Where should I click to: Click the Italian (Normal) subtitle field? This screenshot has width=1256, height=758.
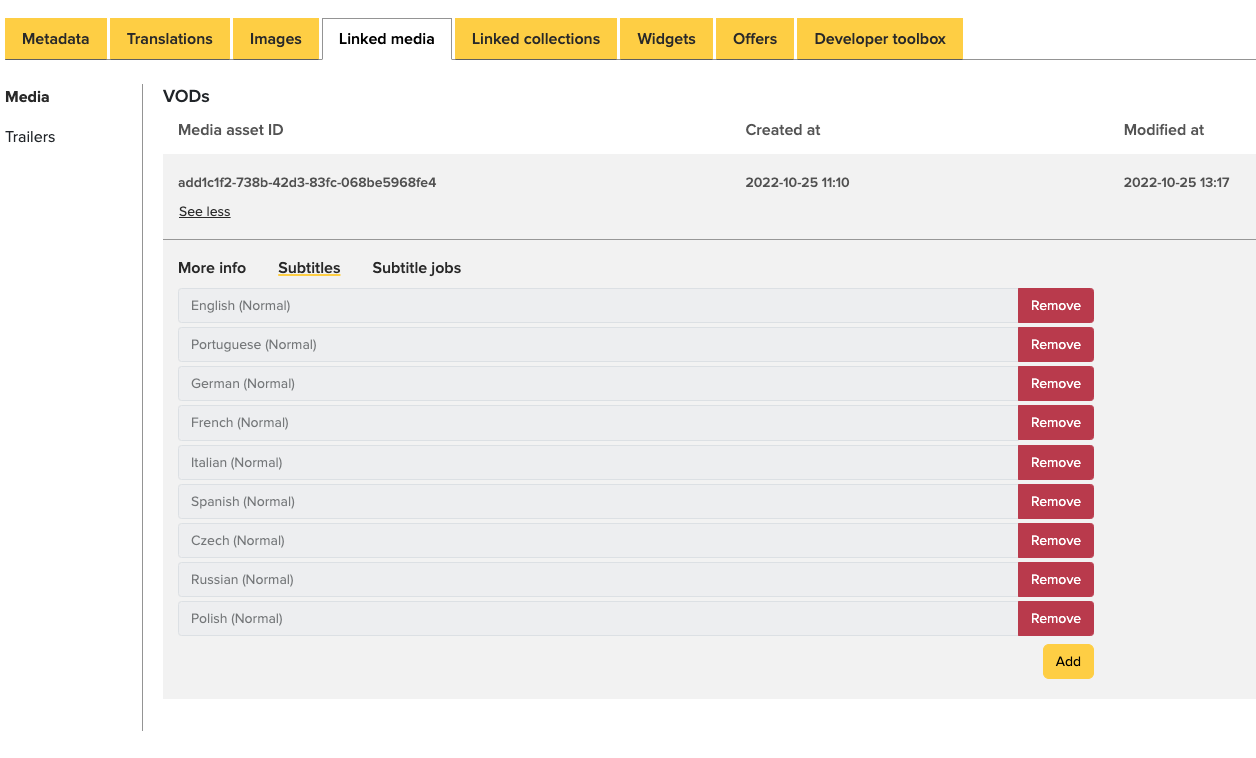598,463
